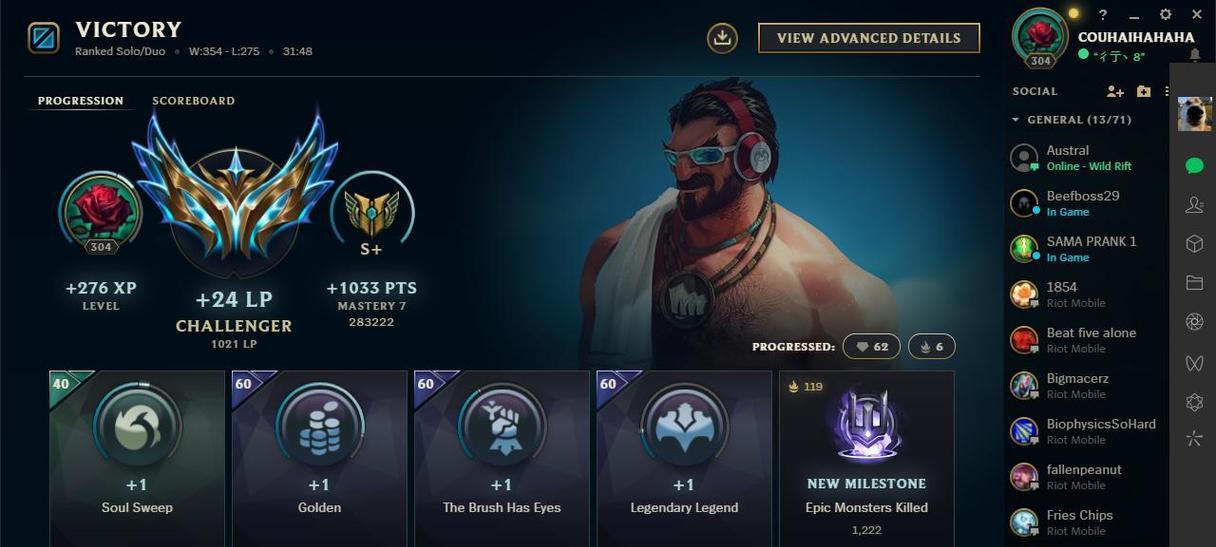Click the folder sidebar icon

(x=1194, y=283)
